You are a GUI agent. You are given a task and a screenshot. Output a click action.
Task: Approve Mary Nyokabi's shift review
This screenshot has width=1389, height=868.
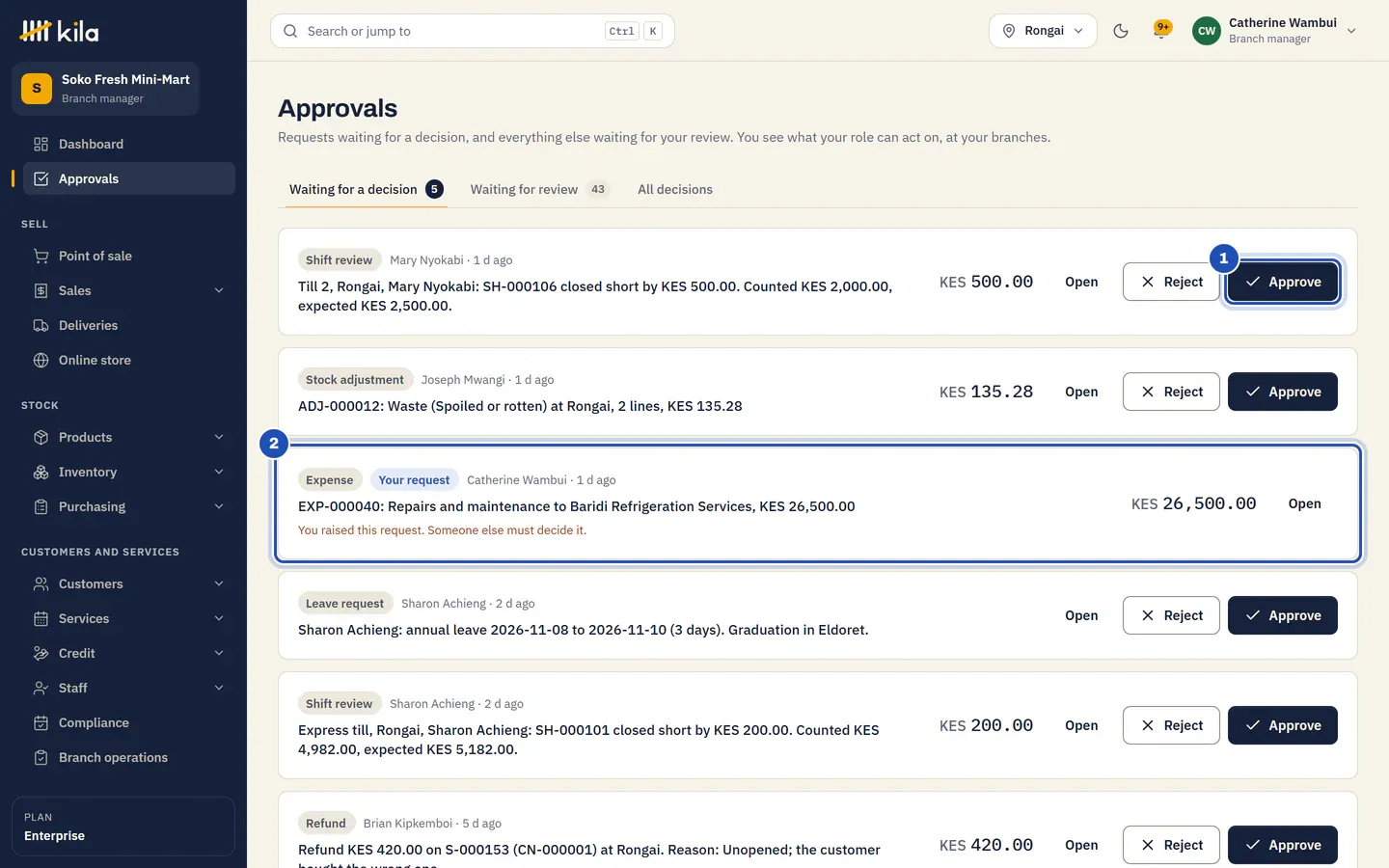tap(1283, 282)
